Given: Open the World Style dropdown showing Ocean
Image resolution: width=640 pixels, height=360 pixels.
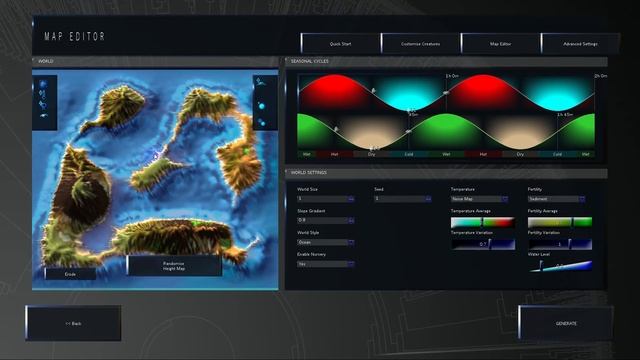Looking at the screenshot, I should (326, 242).
